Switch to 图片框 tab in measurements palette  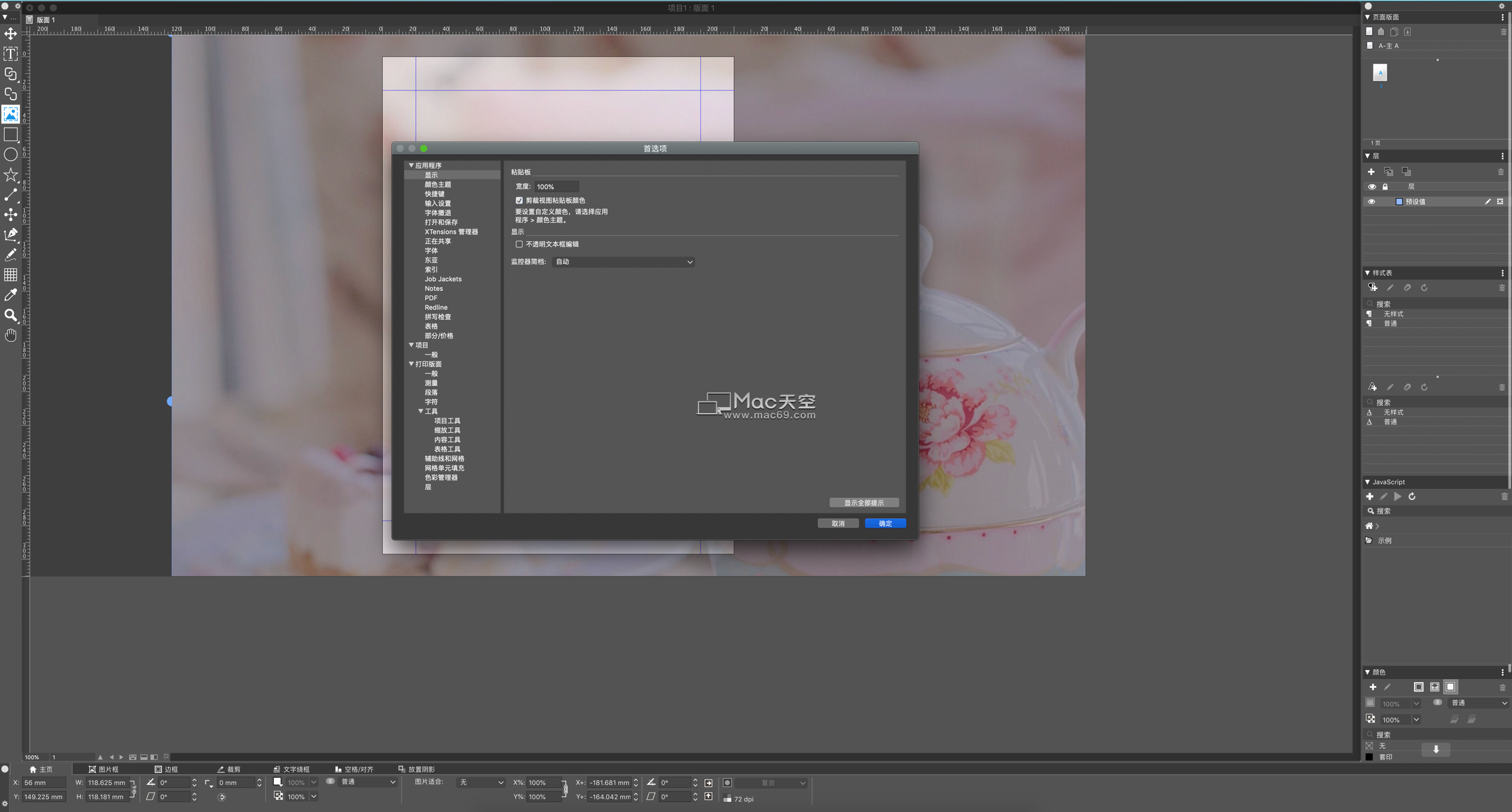[104, 769]
